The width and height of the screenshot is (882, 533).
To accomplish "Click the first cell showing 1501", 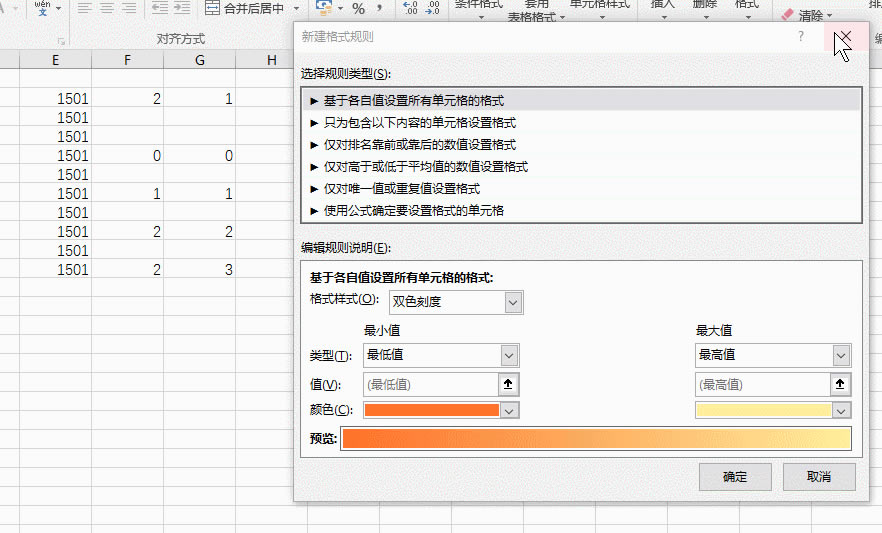I will click(55, 99).
